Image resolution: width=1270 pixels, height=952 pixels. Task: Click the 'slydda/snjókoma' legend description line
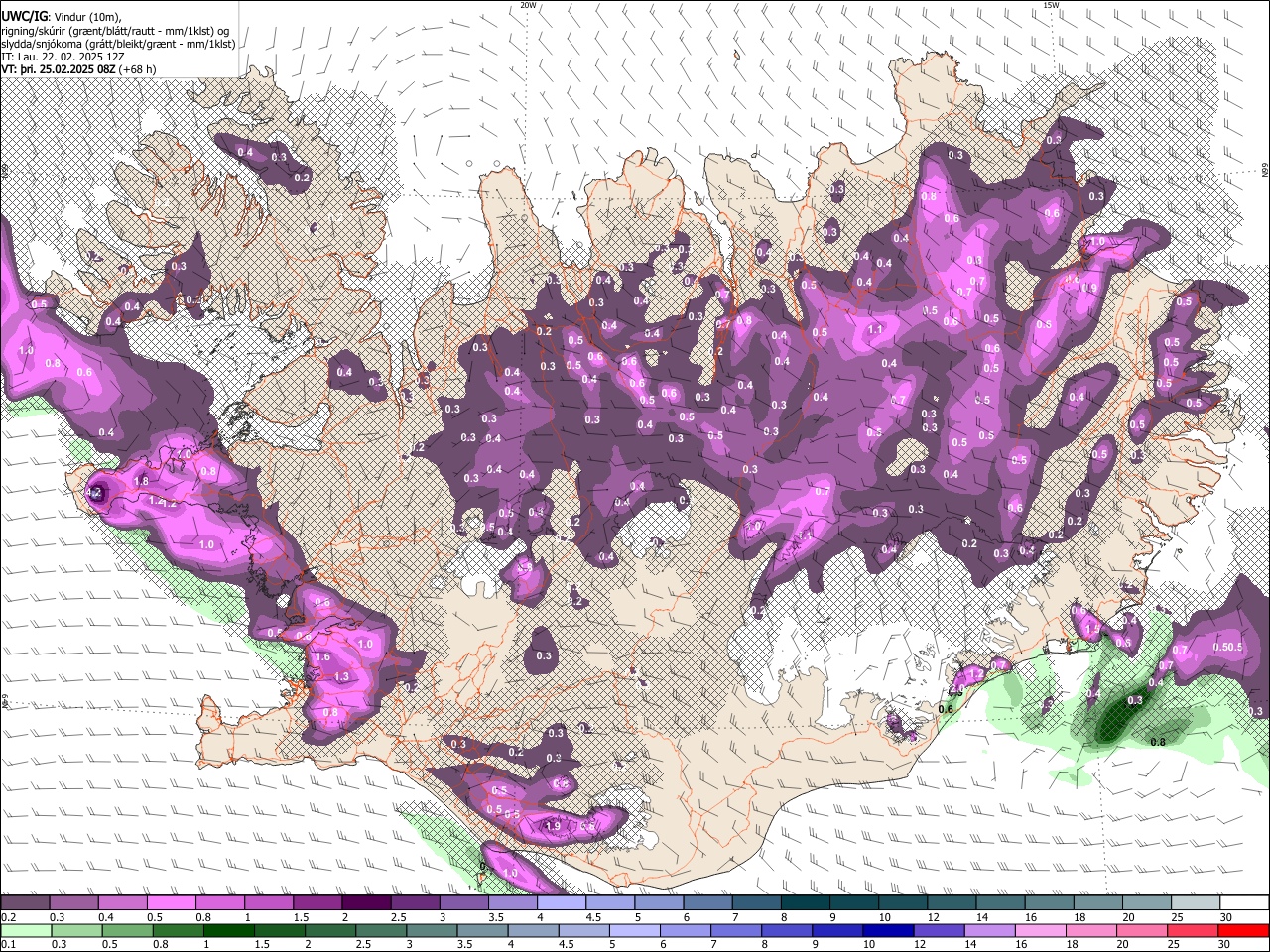coord(118,44)
